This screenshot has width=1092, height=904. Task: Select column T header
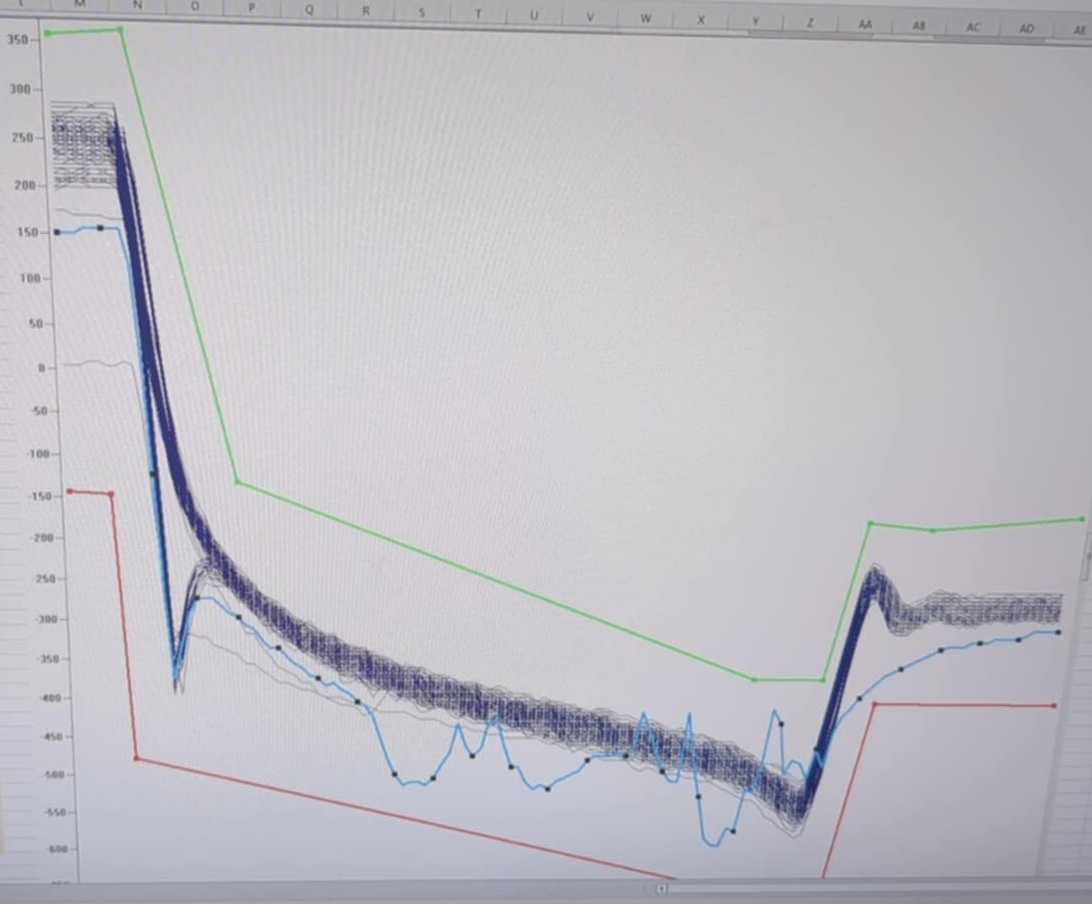[478, 13]
